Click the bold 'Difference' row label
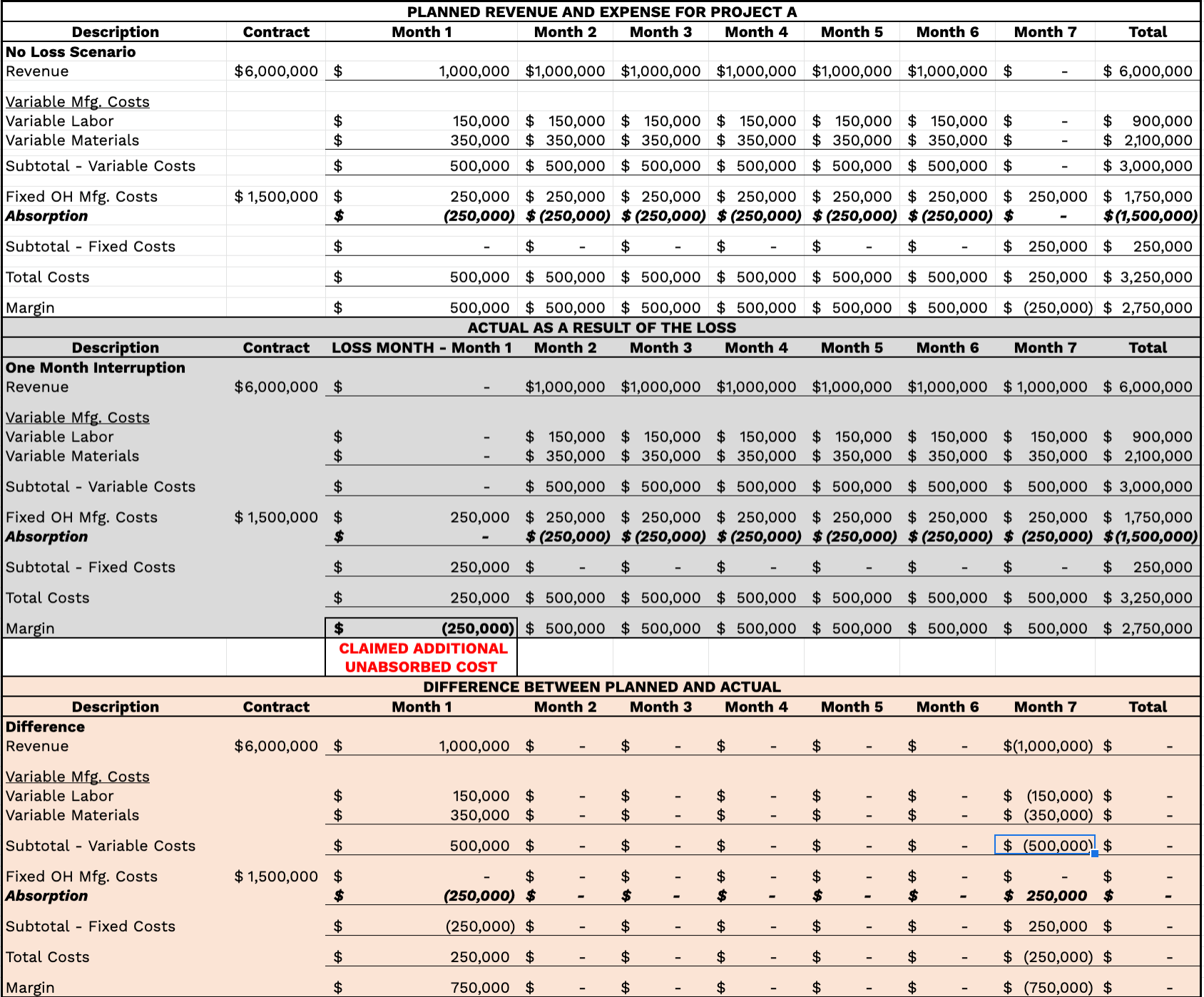1204x997 pixels. pyautogui.click(x=45, y=727)
